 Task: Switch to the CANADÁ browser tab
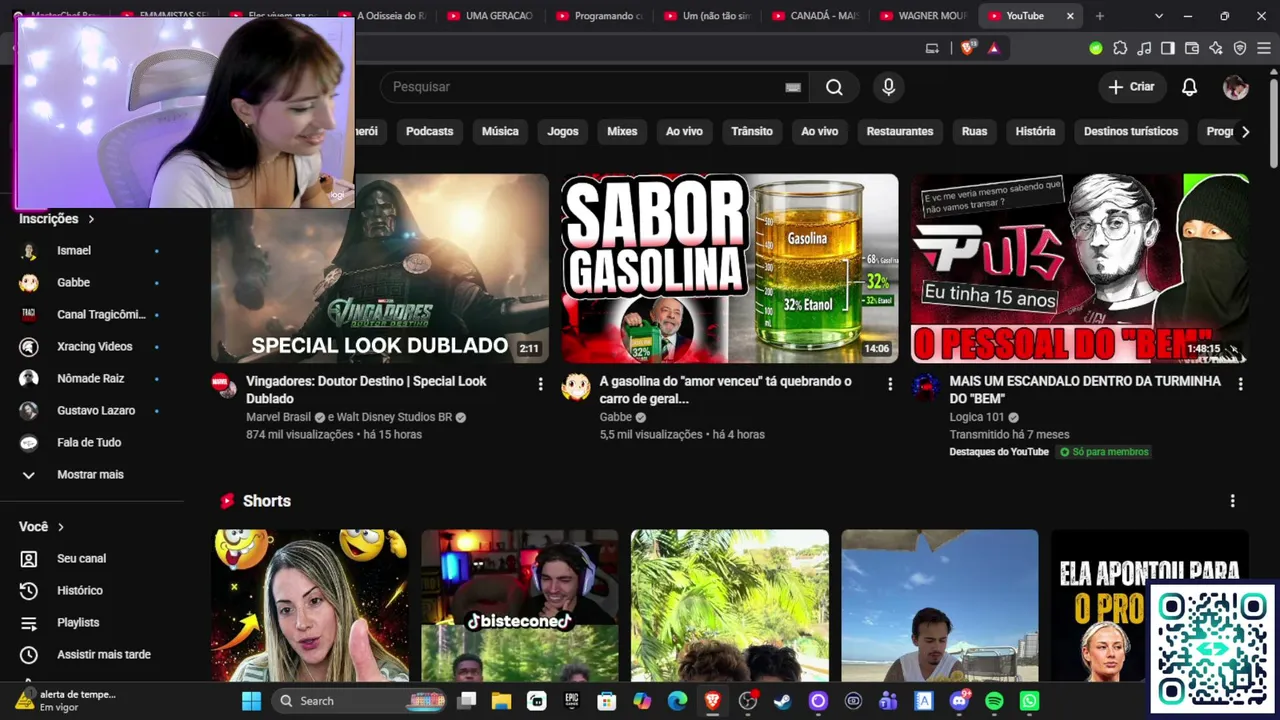coord(815,16)
